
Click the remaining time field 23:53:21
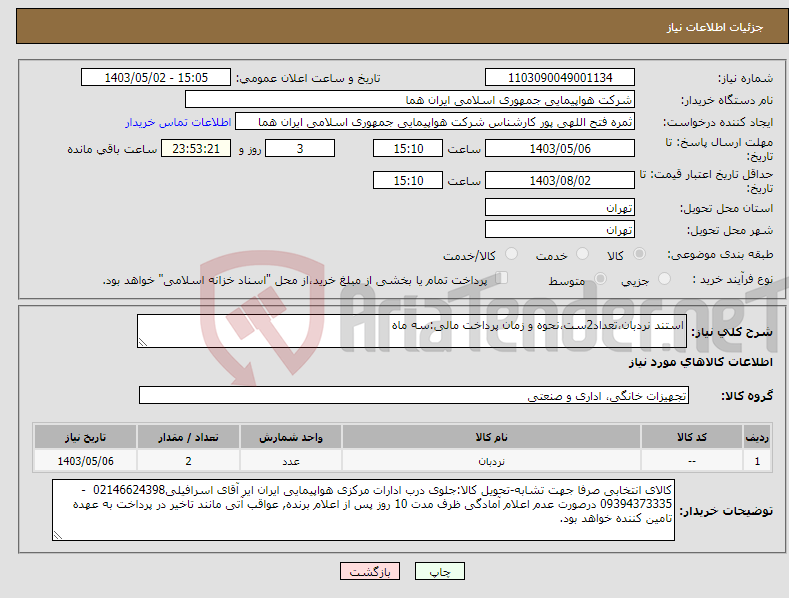coord(196,148)
